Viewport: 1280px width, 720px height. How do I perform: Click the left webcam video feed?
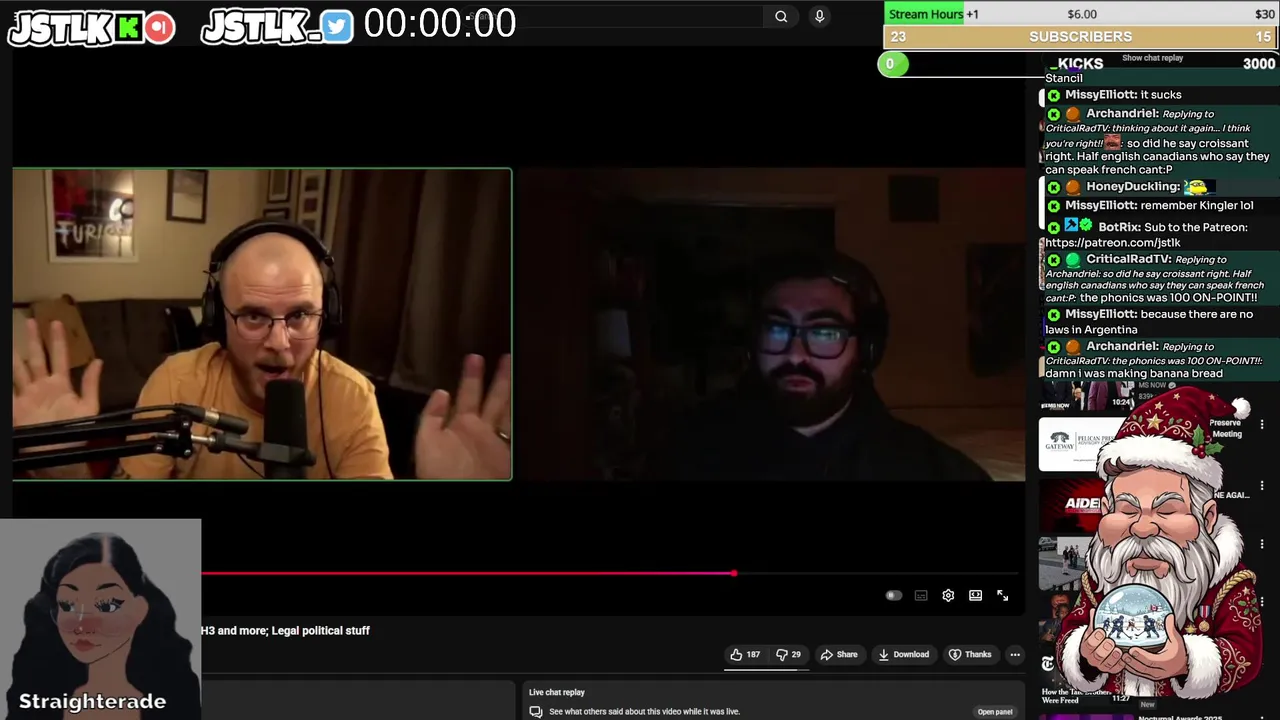pos(262,324)
